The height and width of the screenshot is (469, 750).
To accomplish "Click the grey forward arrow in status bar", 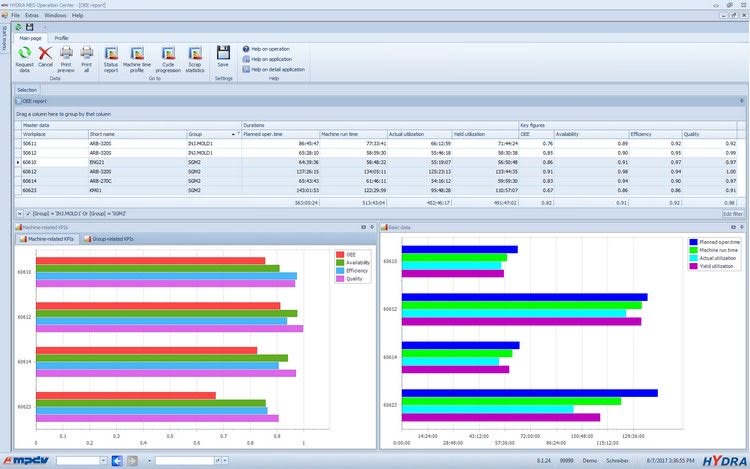I will (x=132, y=460).
